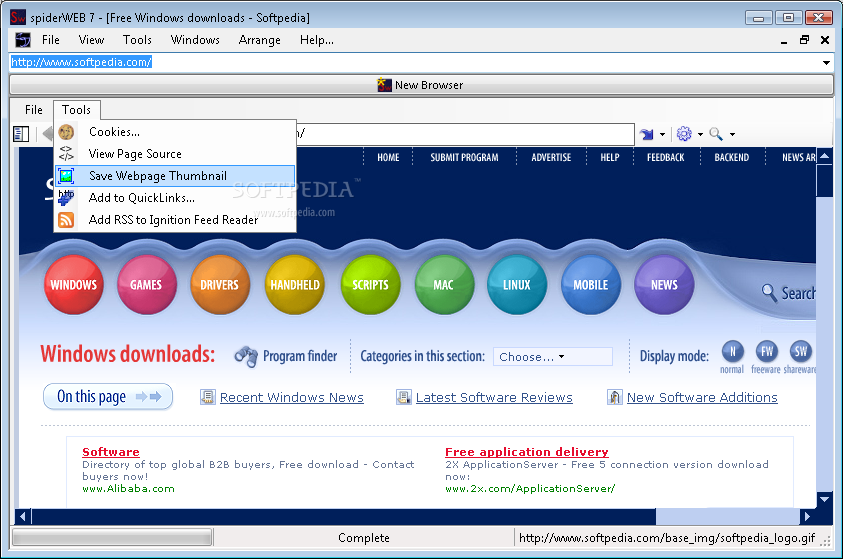
Task: Toggle the sidebar panel icon in browser toolbar
Action: (x=21, y=134)
